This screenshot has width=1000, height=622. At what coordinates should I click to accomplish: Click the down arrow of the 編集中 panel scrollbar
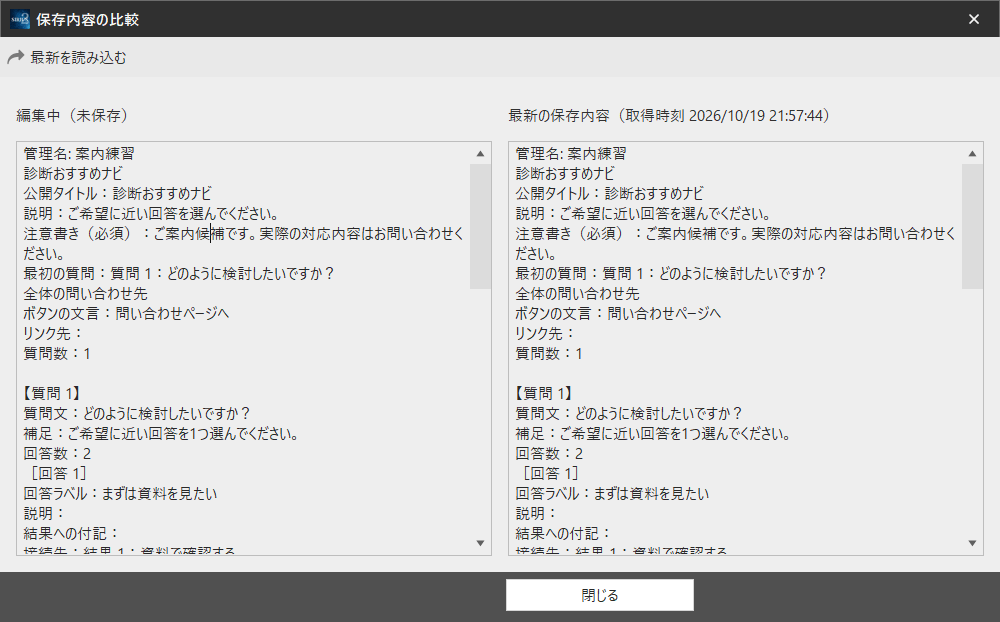click(x=480, y=543)
